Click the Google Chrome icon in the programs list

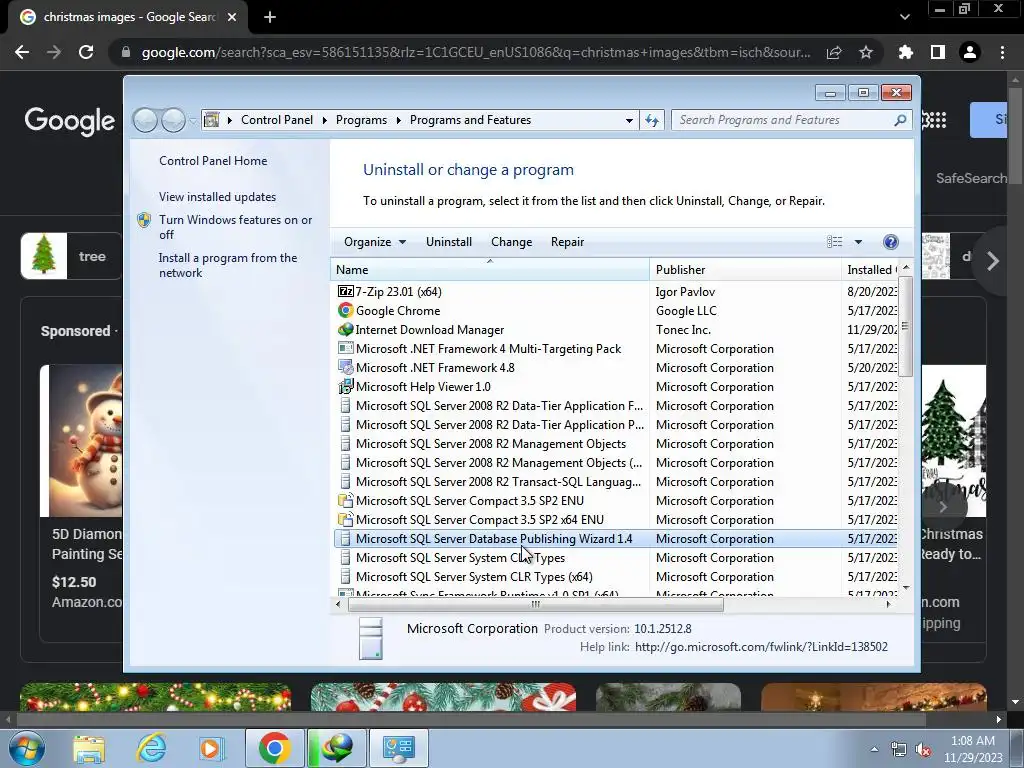[x=345, y=310]
